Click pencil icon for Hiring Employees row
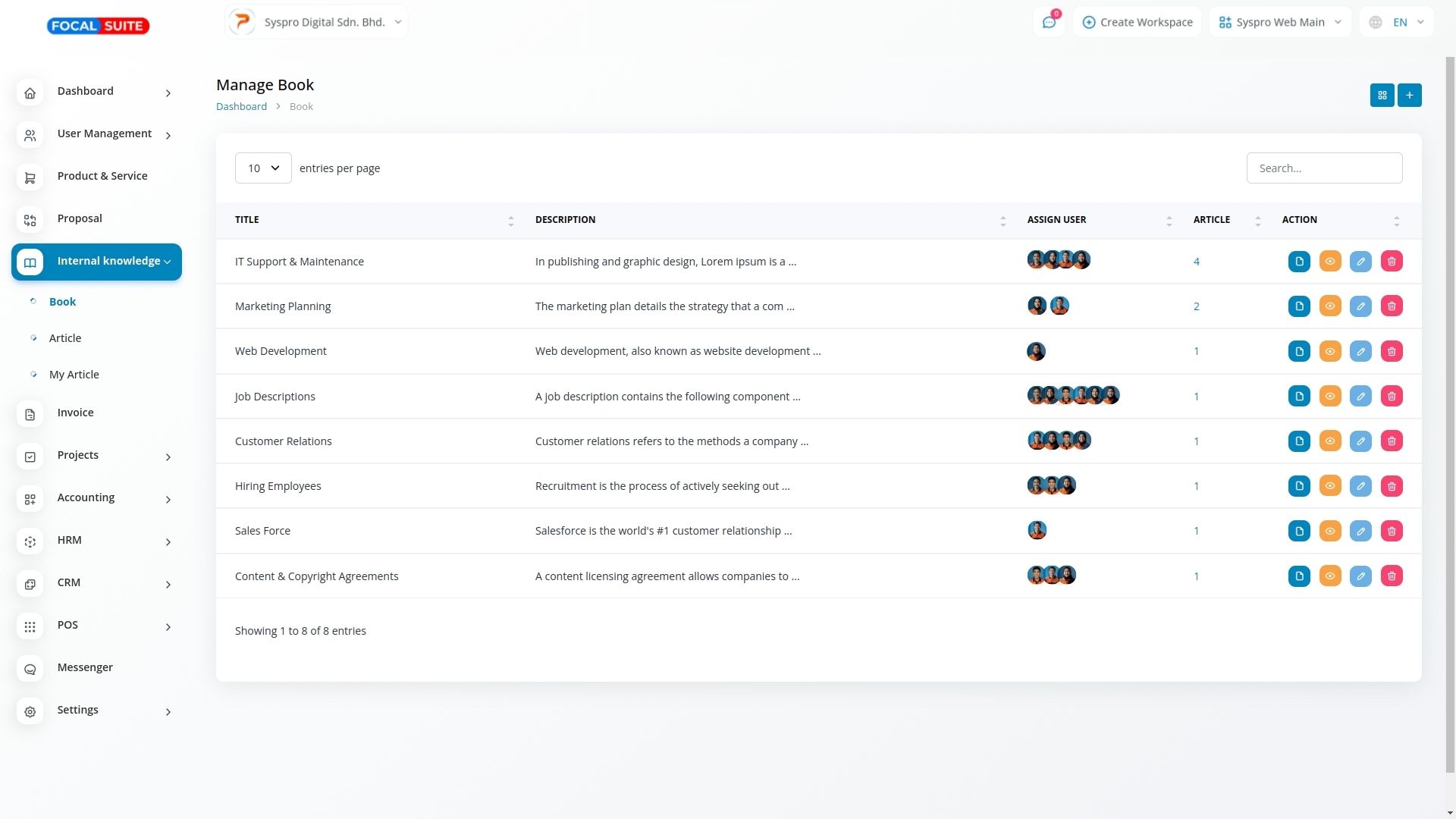 point(1360,487)
